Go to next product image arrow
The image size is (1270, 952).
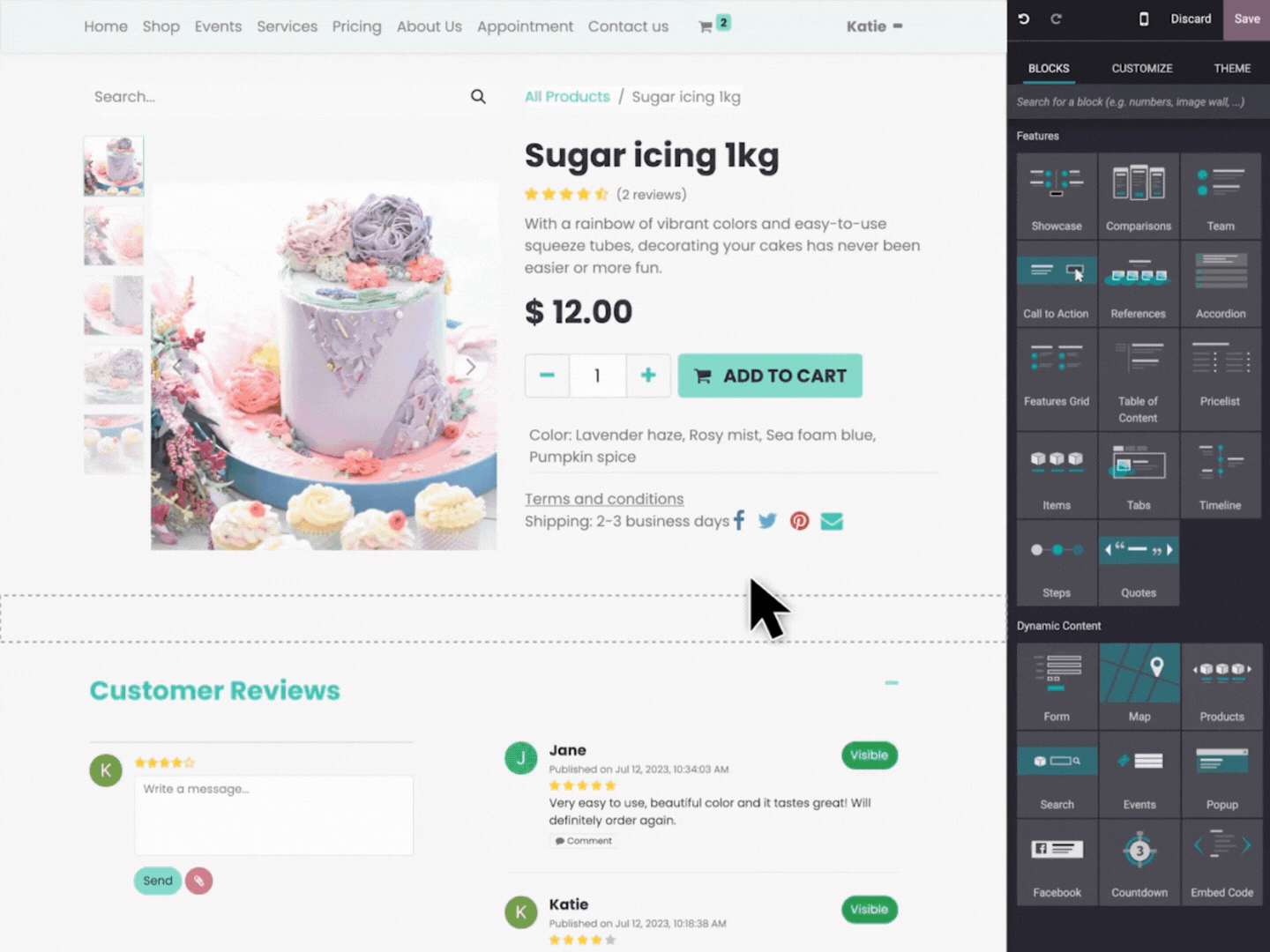tap(471, 367)
